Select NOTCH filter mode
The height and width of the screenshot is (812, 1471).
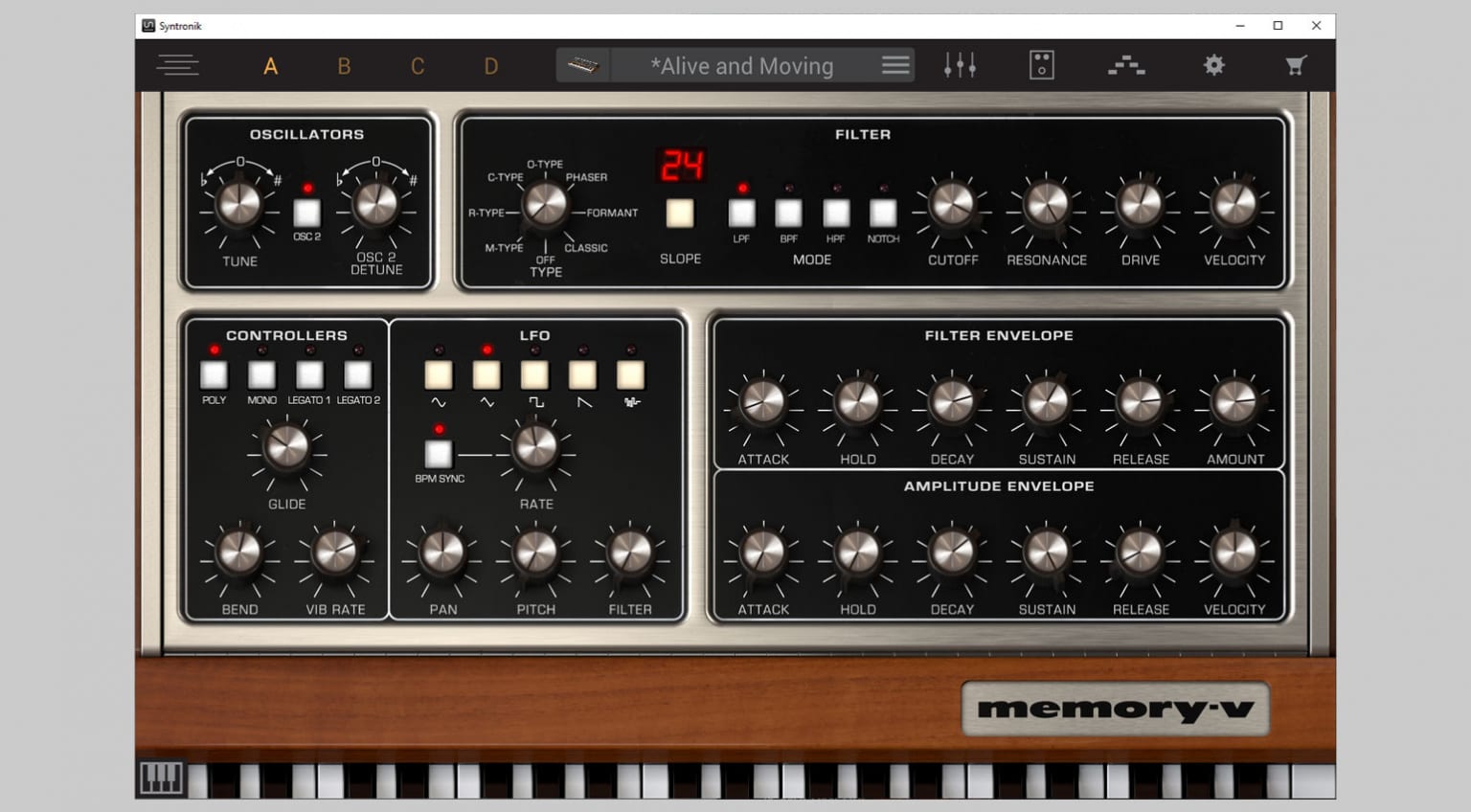(883, 213)
